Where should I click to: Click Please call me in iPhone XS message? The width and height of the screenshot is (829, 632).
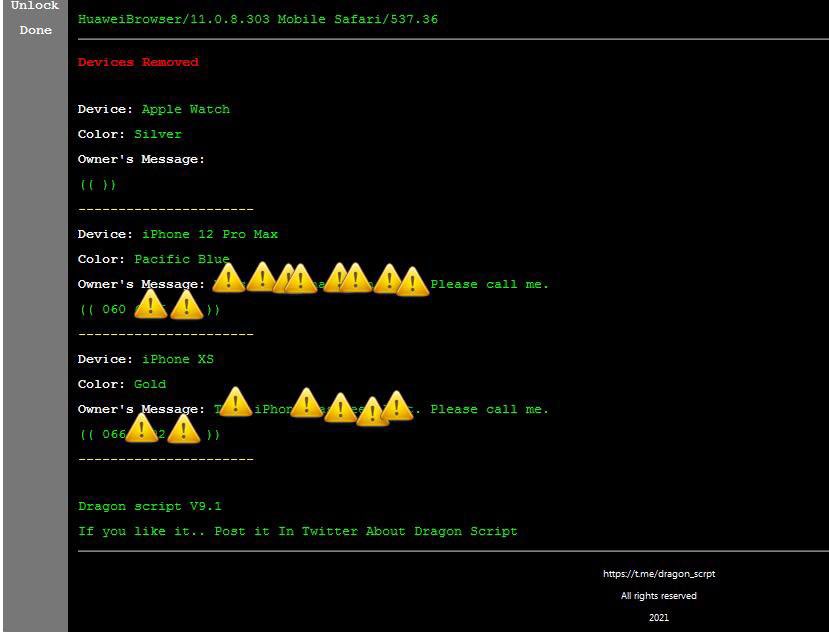pyautogui.click(x=489, y=409)
